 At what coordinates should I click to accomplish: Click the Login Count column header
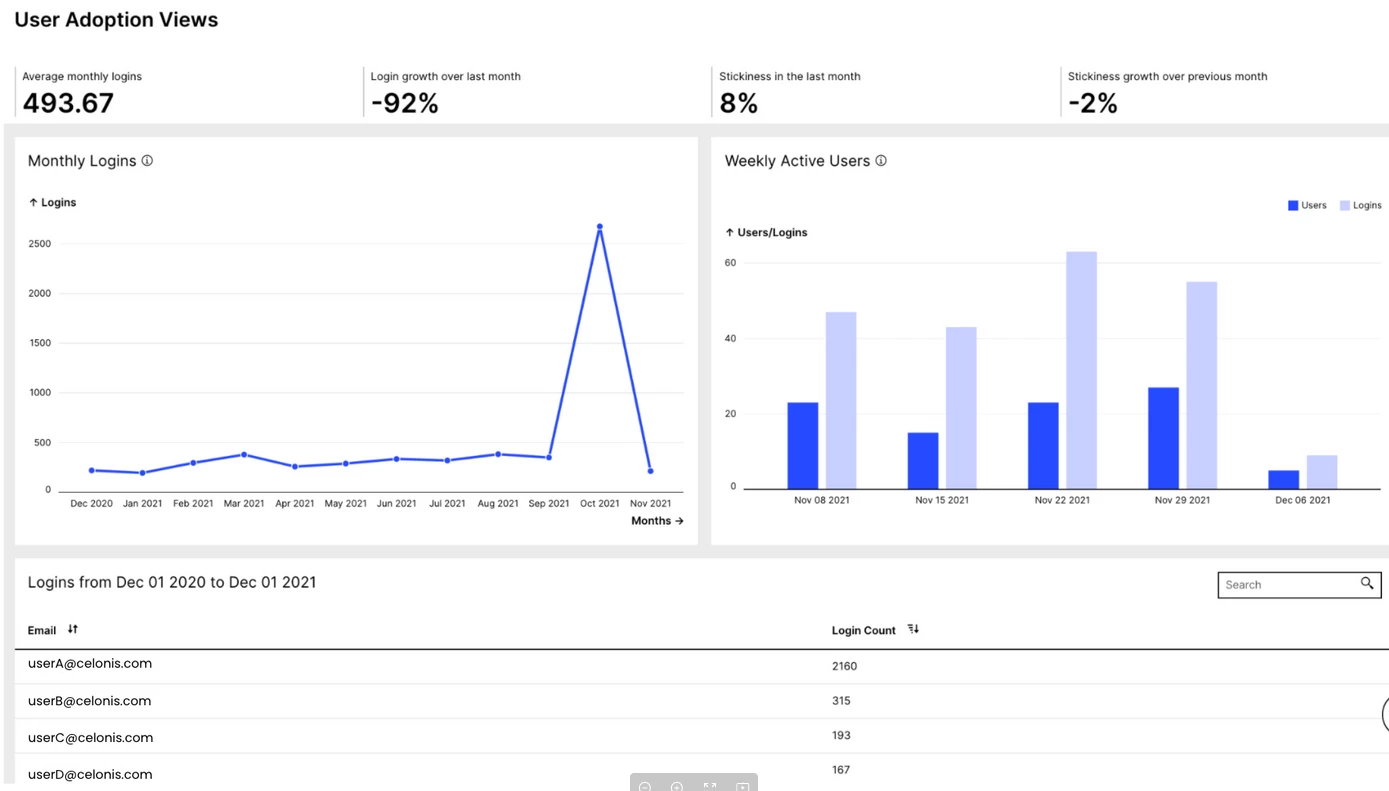(x=864, y=630)
